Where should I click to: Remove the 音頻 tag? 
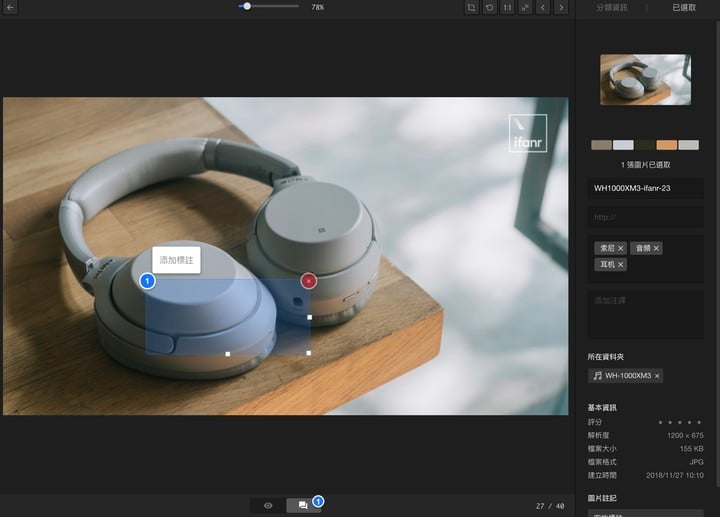coord(656,248)
